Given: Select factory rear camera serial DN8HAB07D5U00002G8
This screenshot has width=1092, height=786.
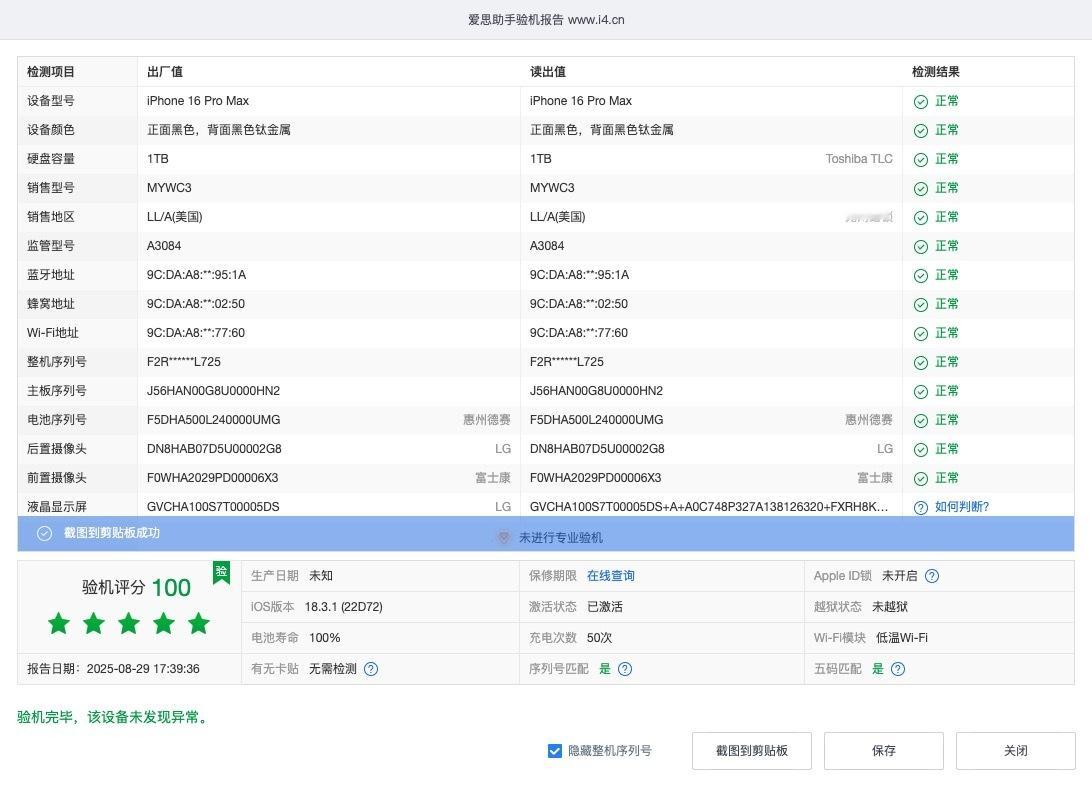Looking at the screenshot, I should 214,449.
